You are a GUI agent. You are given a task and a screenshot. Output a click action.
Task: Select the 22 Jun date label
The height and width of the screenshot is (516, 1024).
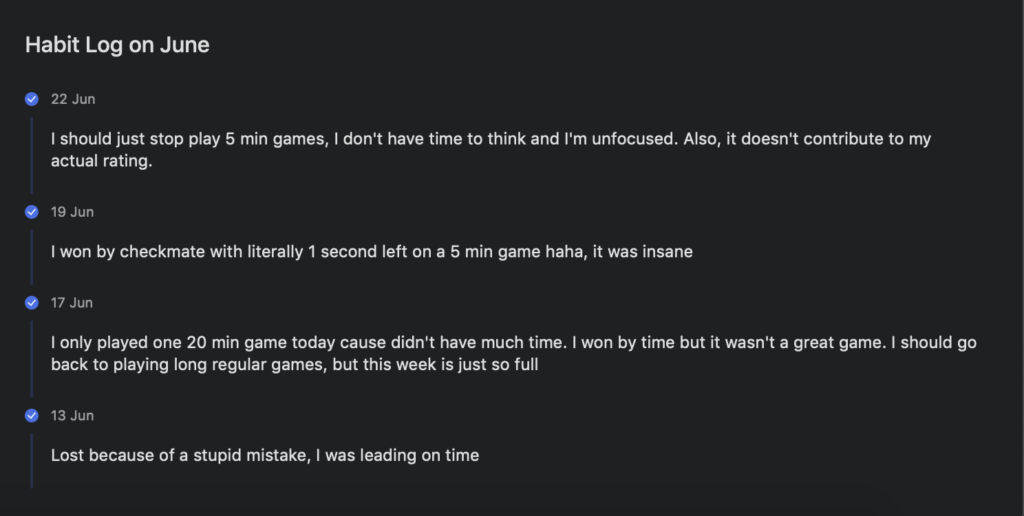click(73, 99)
